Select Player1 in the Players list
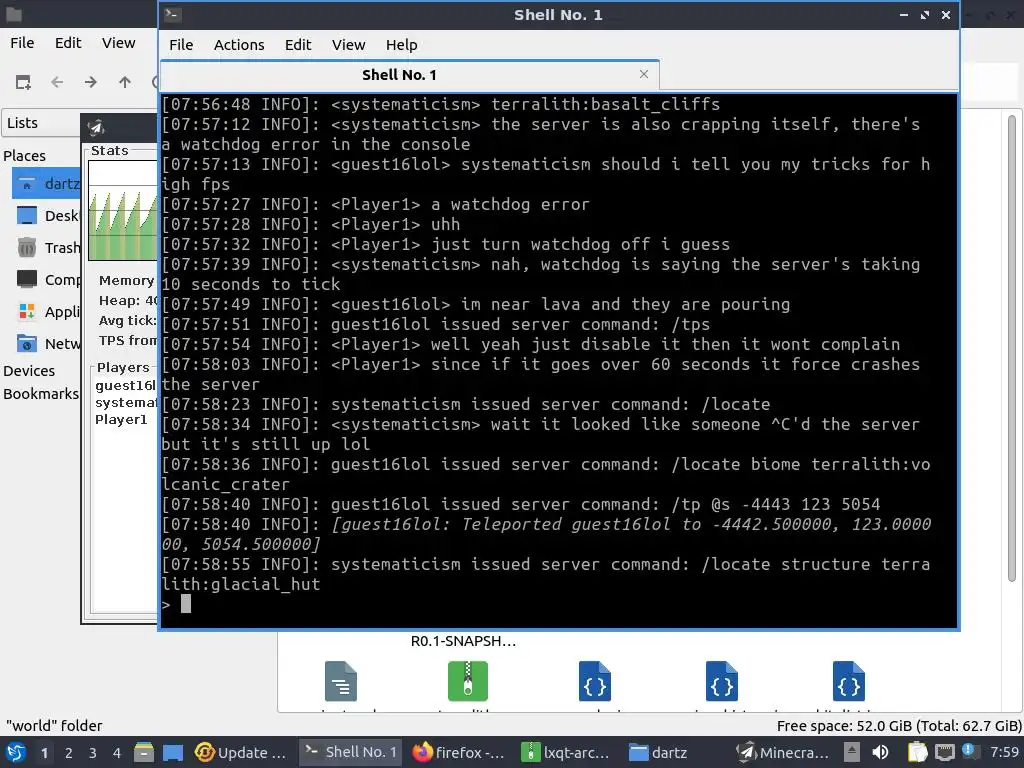Image resolution: width=1024 pixels, height=768 pixels. click(121, 419)
